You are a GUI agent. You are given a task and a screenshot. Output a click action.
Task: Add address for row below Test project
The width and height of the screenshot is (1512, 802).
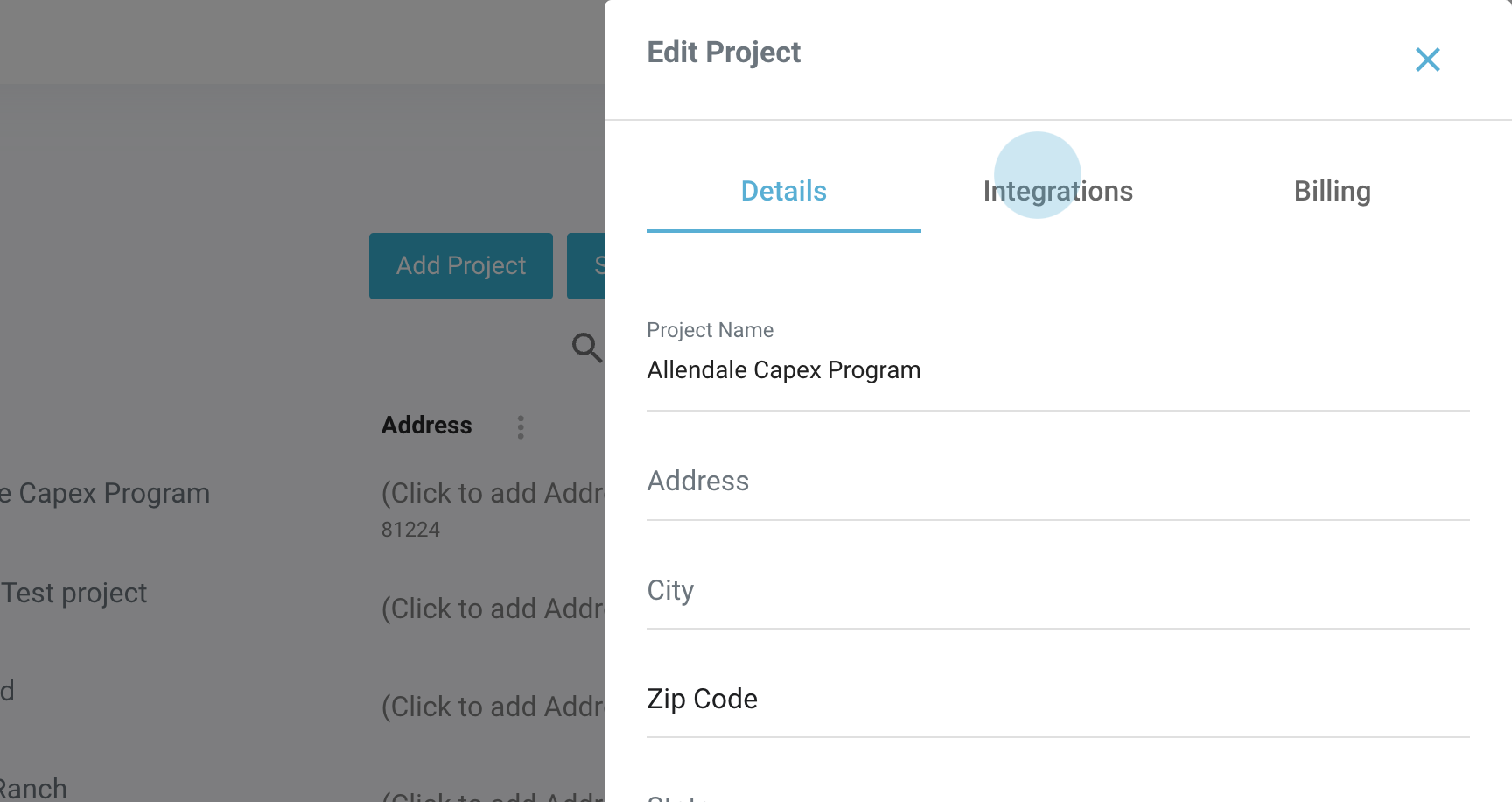click(x=493, y=707)
